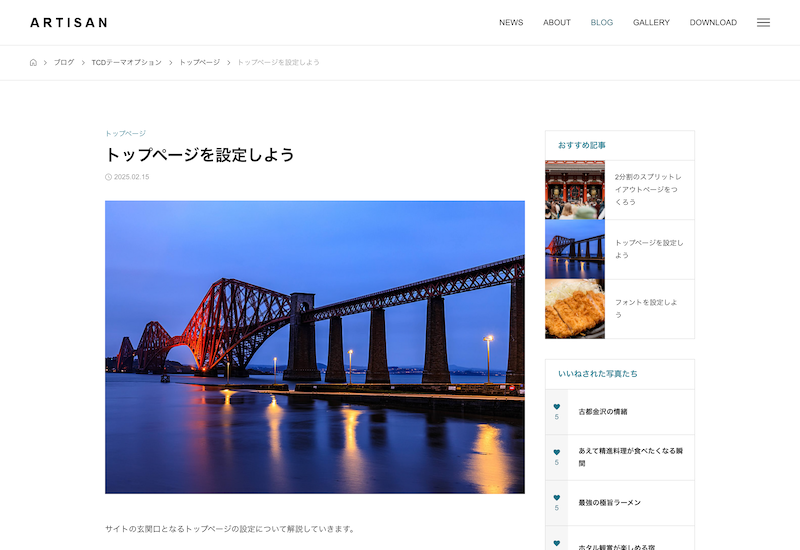Image resolution: width=800 pixels, height=550 pixels.
Task: Like the 最強の極旨ラーメン heart icon
Action: click(557, 497)
